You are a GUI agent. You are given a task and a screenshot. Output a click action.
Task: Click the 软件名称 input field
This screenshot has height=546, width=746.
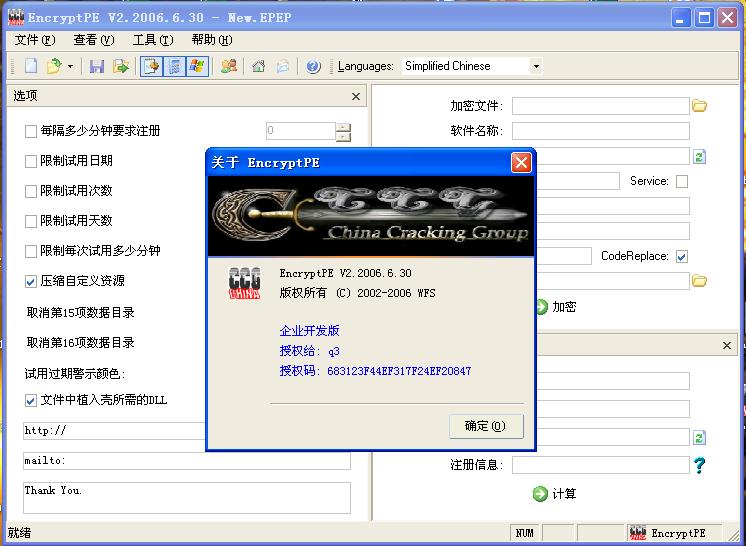coord(600,131)
